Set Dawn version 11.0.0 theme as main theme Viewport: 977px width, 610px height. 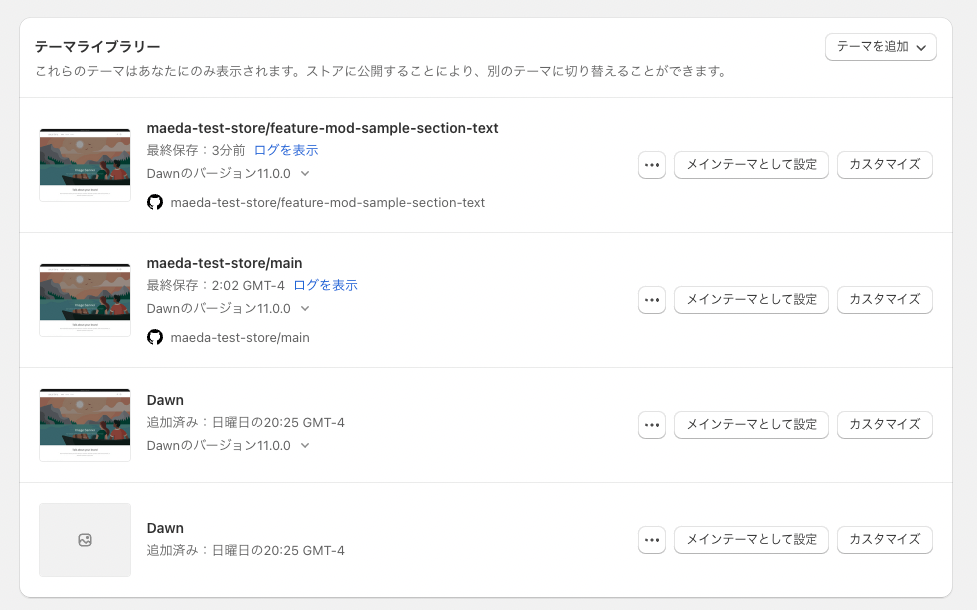tap(751, 425)
